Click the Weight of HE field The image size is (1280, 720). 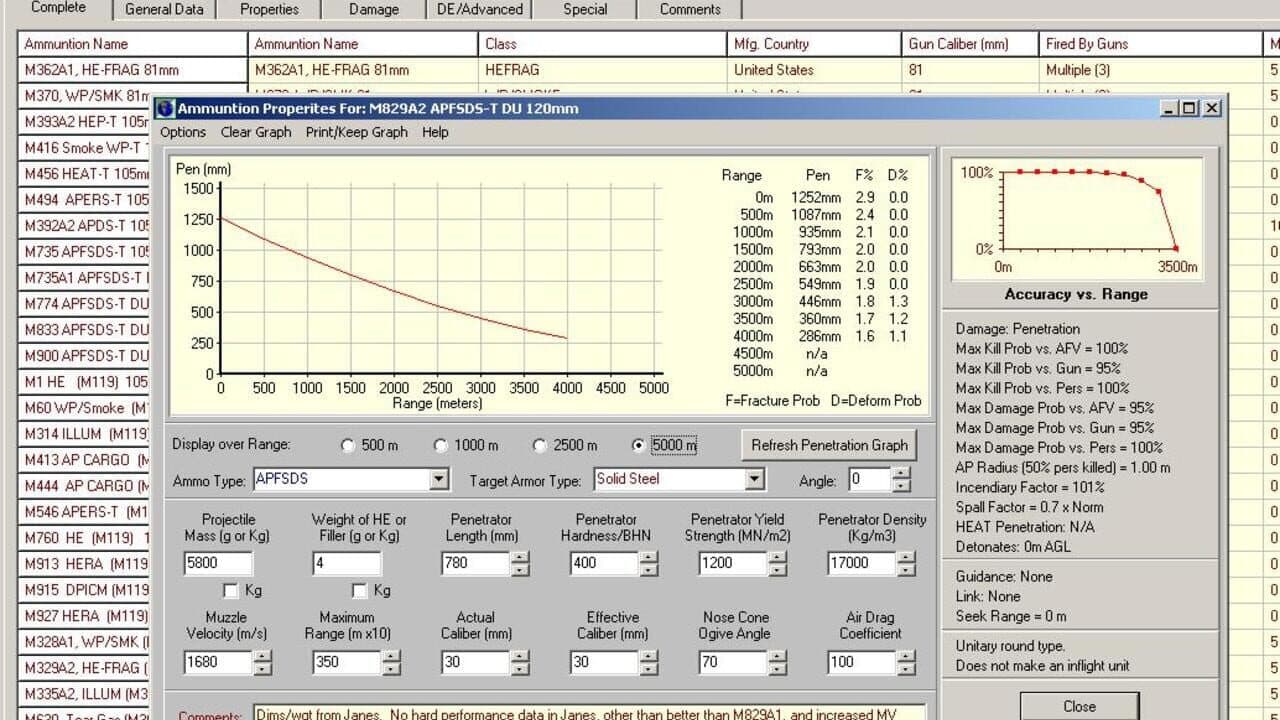tap(347, 563)
